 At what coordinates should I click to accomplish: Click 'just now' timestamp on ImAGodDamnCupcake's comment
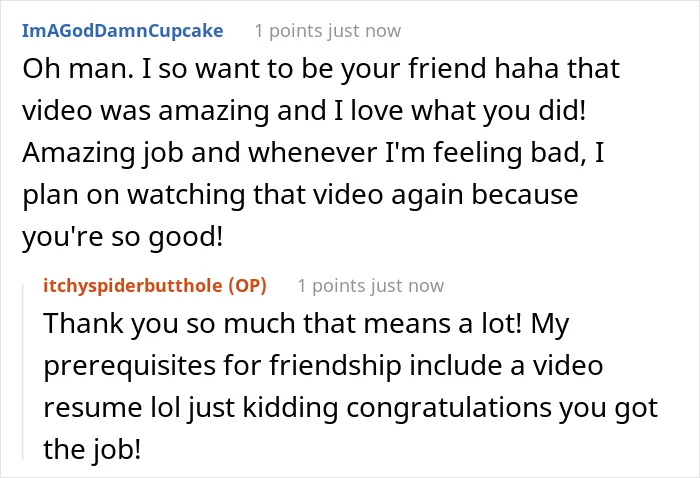(x=364, y=31)
